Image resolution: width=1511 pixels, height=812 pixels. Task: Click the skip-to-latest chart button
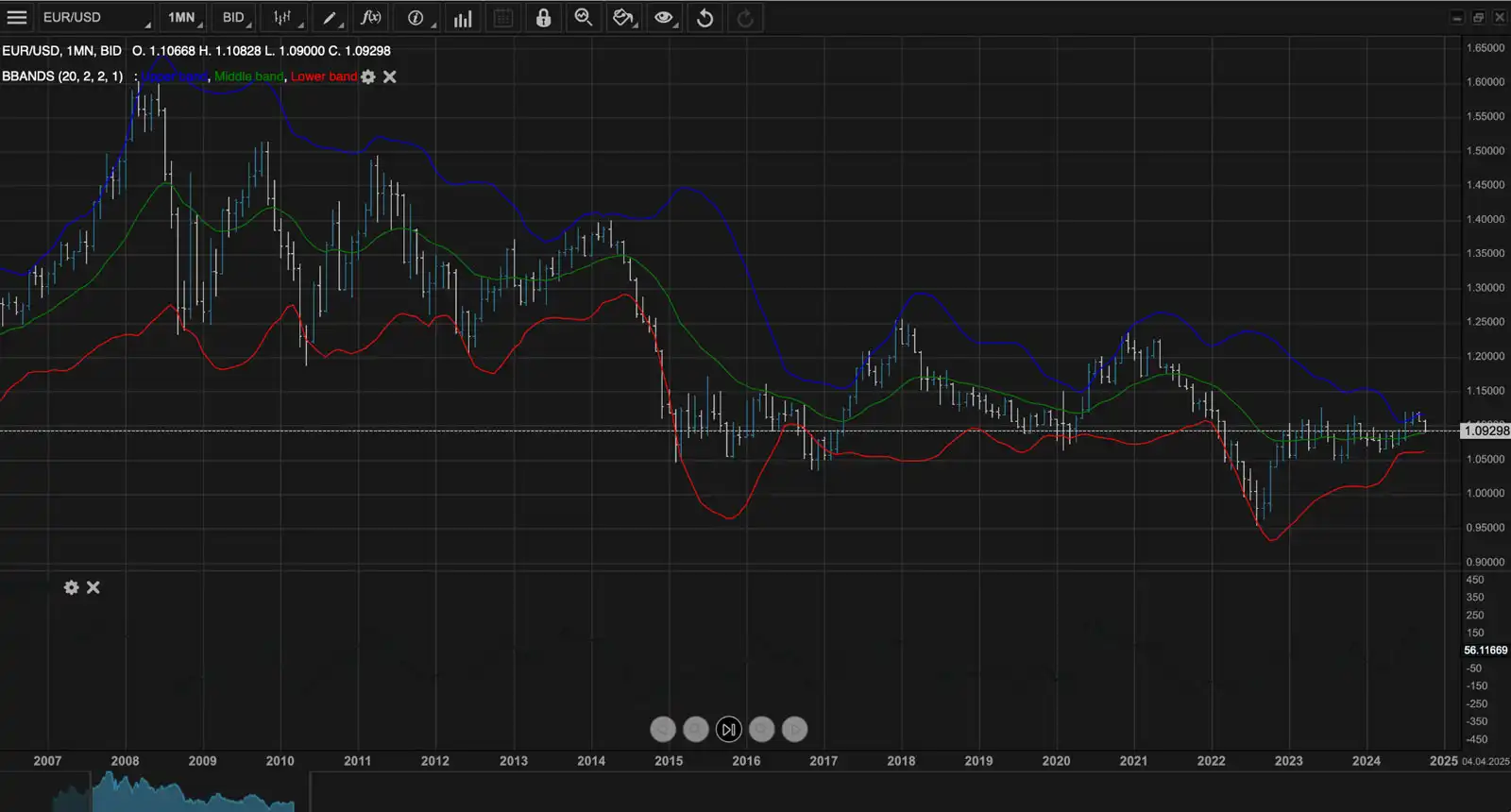(x=728, y=729)
